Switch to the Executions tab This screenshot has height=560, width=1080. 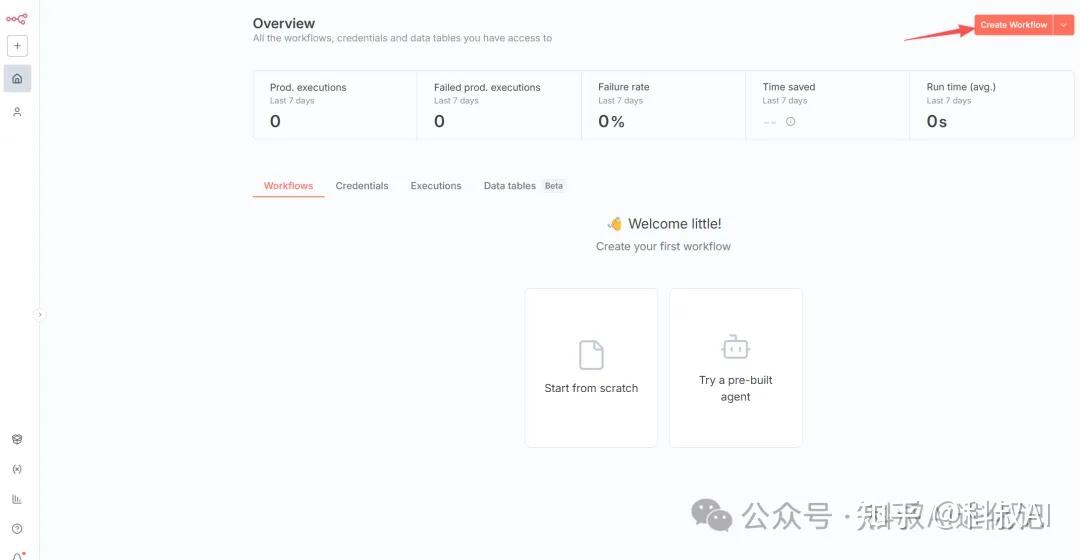pos(436,186)
